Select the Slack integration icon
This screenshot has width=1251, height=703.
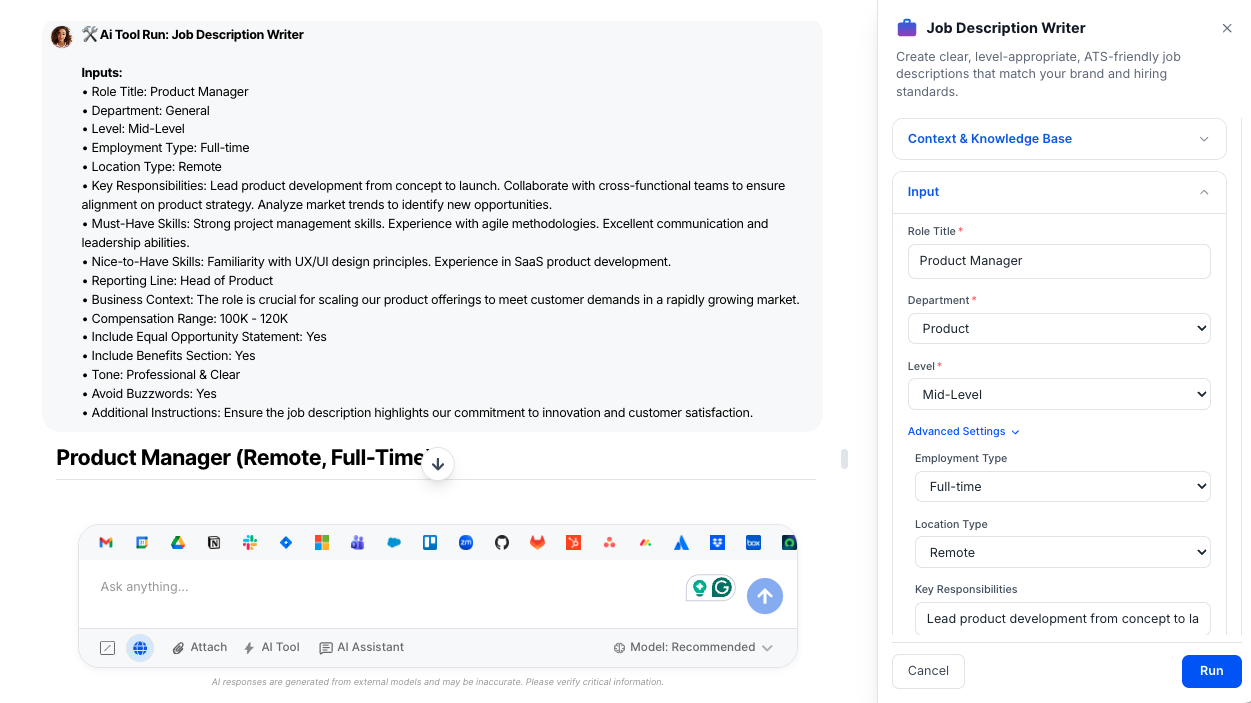(x=250, y=542)
